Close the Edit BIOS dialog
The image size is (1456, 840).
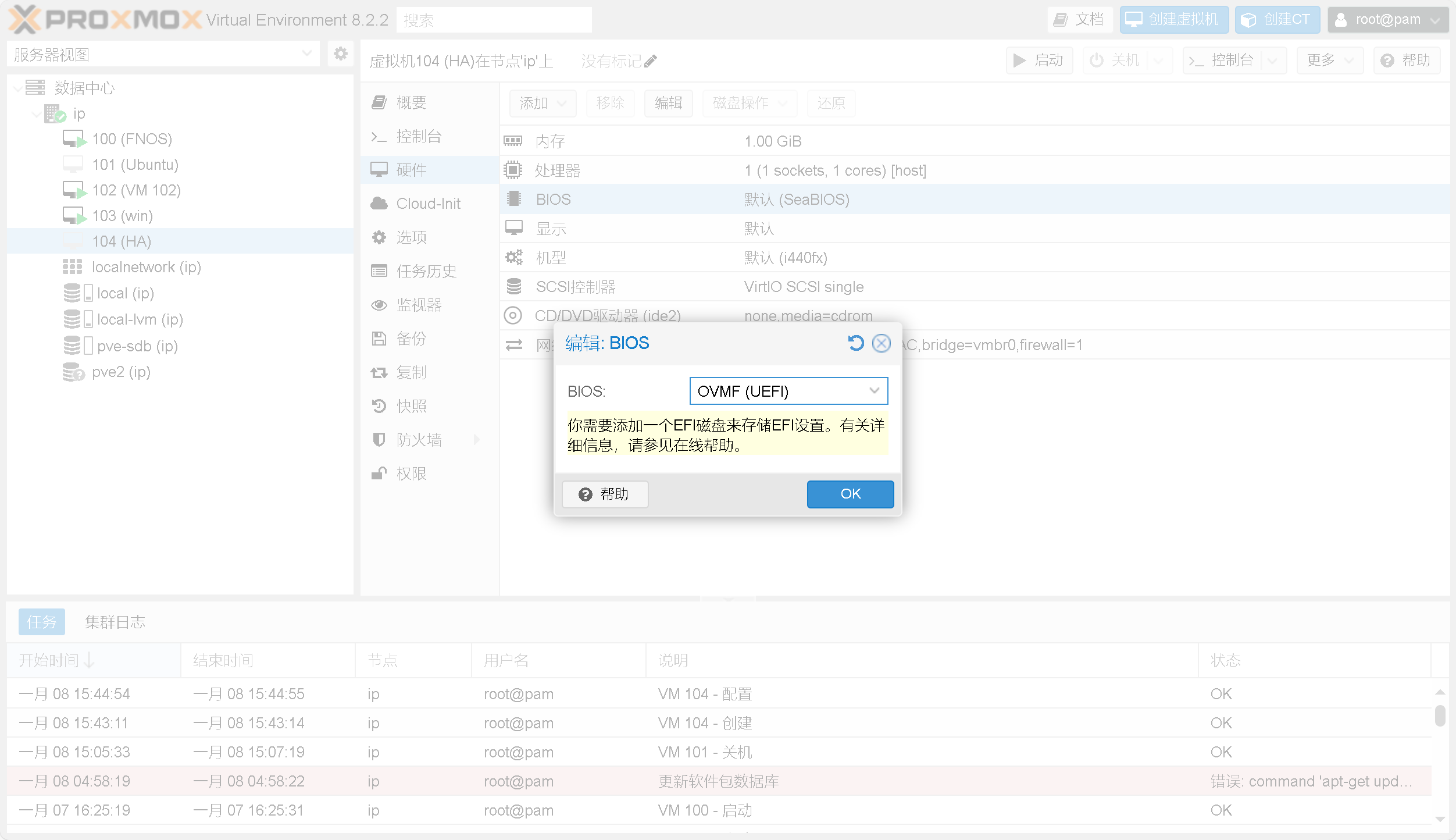[x=882, y=343]
